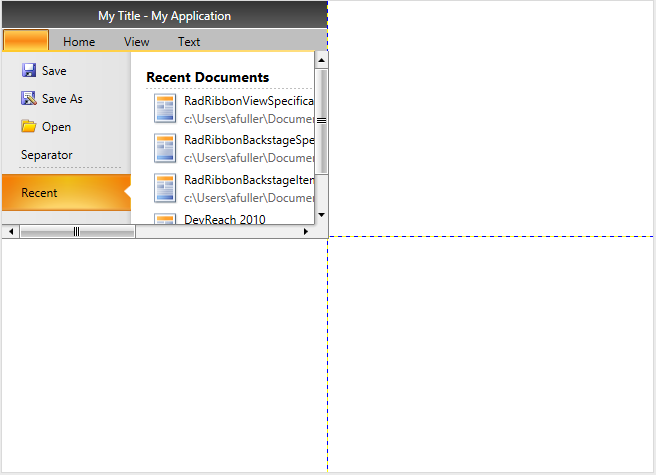Select the Separator backstage item
This screenshot has width=656, height=475.
(x=46, y=155)
